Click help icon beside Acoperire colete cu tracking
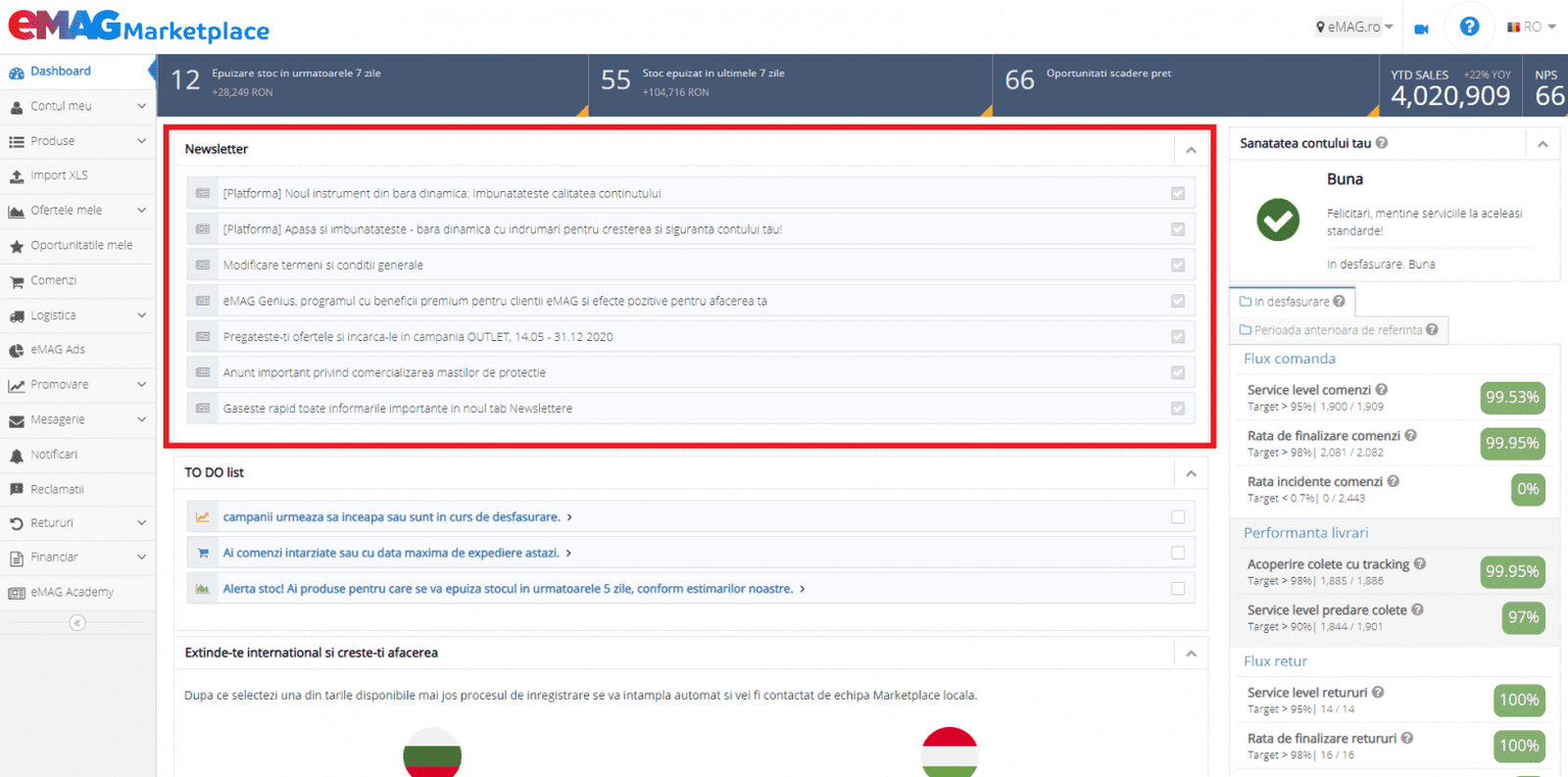This screenshot has height=777, width=1568. (x=1420, y=563)
